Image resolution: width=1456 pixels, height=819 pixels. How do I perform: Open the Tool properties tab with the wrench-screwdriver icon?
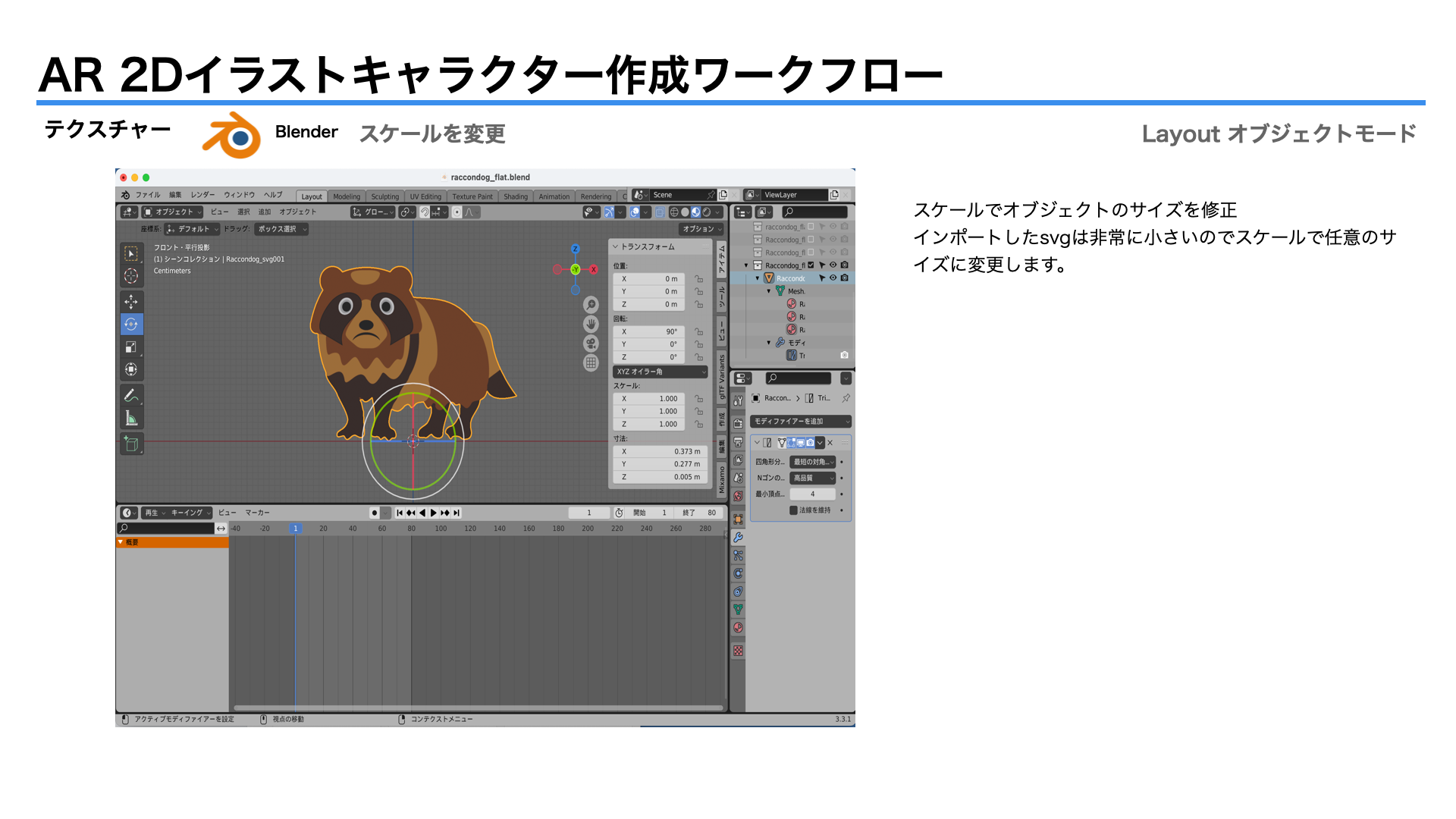coord(738,400)
